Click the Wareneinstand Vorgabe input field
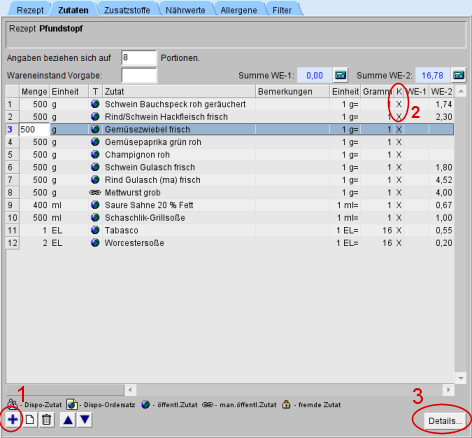Image resolution: width=472 pixels, height=438 pixels. pos(139,75)
